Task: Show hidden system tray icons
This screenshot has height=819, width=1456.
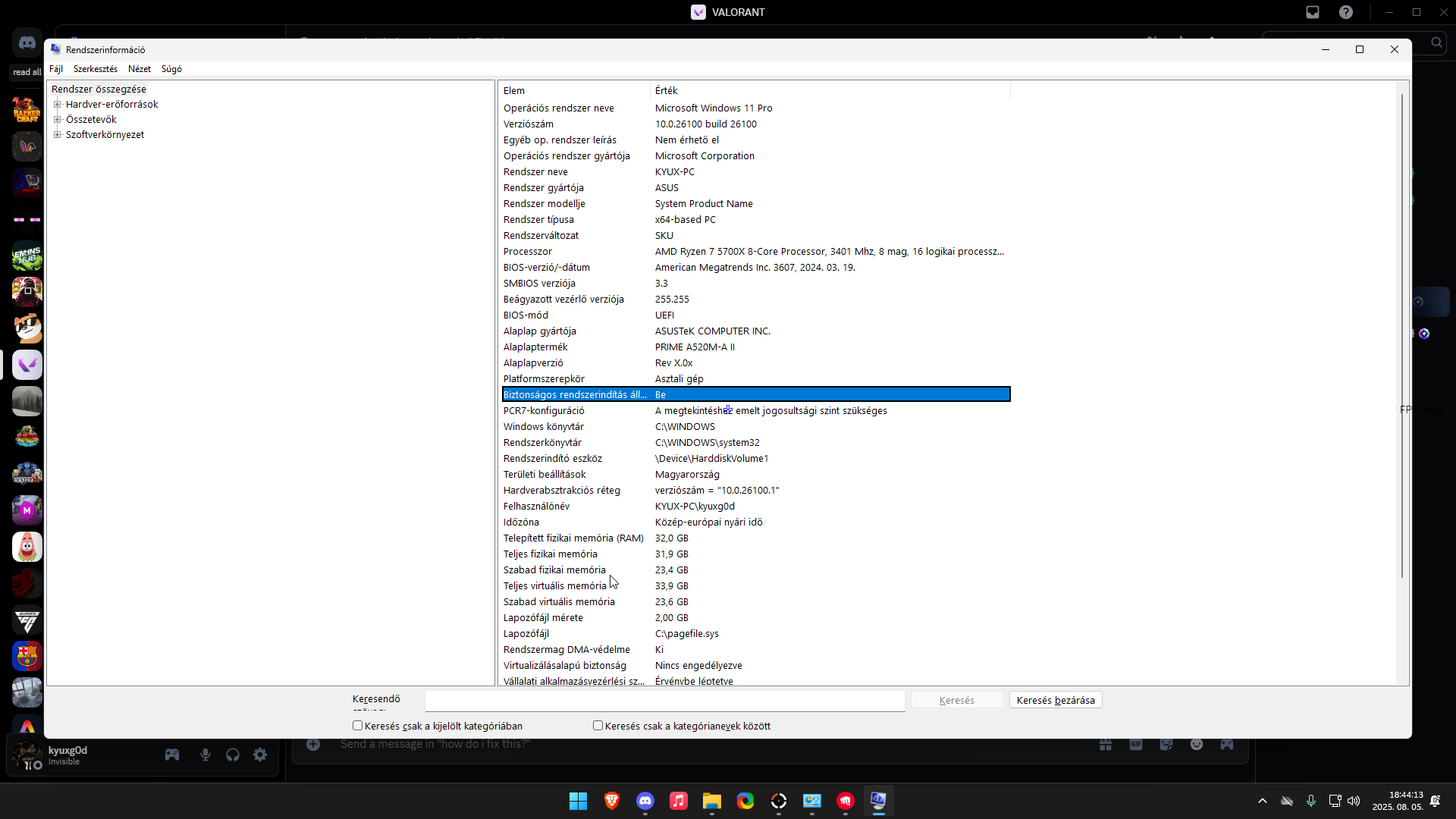Action: [1263, 801]
